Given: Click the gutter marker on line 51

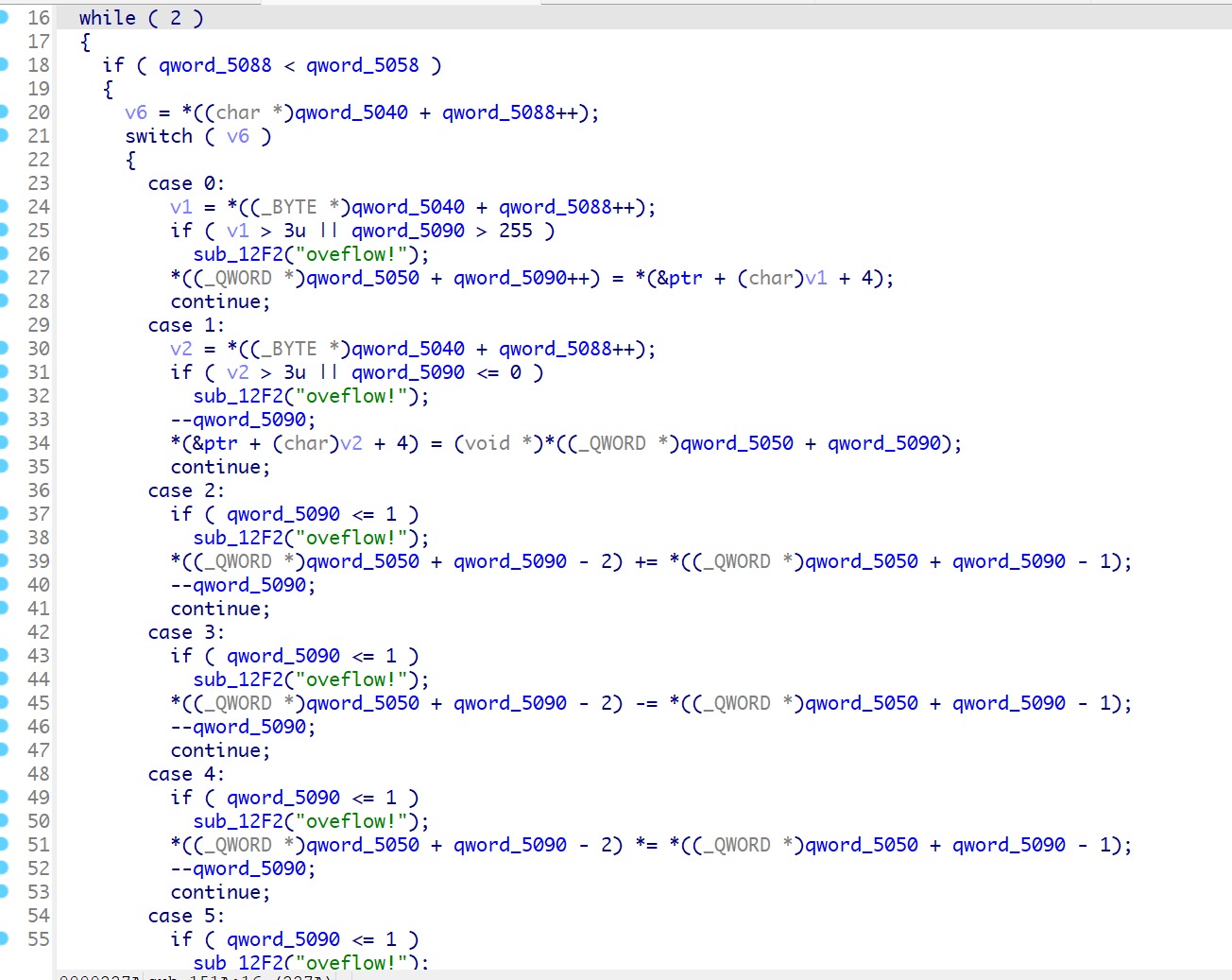Looking at the screenshot, I should click(x=3, y=844).
